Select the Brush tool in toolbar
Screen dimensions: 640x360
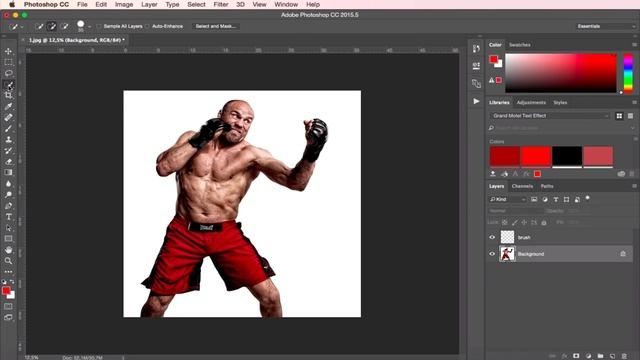pyautogui.click(x=8, y=129)
